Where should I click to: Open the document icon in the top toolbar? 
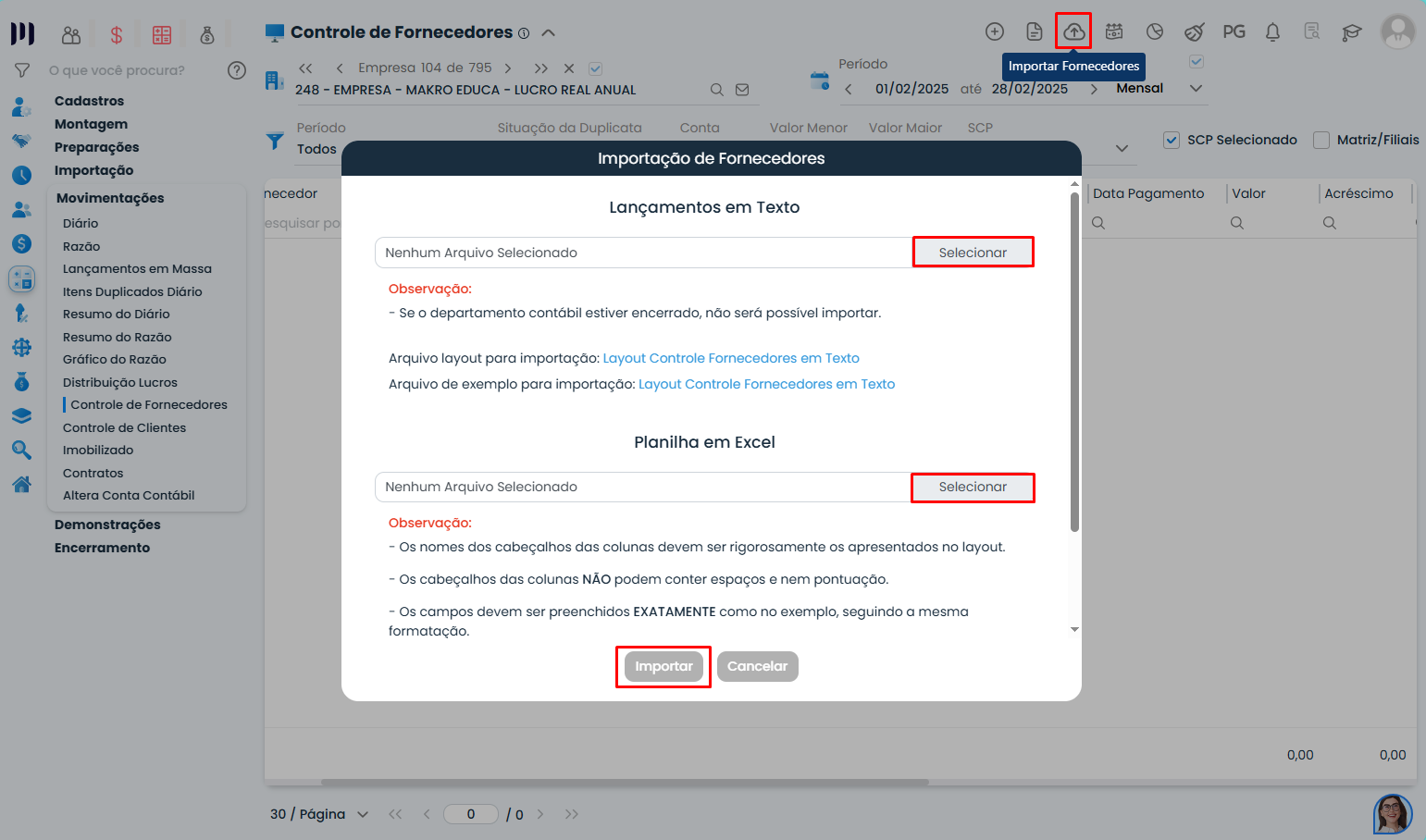click(x=1035, y=31)
